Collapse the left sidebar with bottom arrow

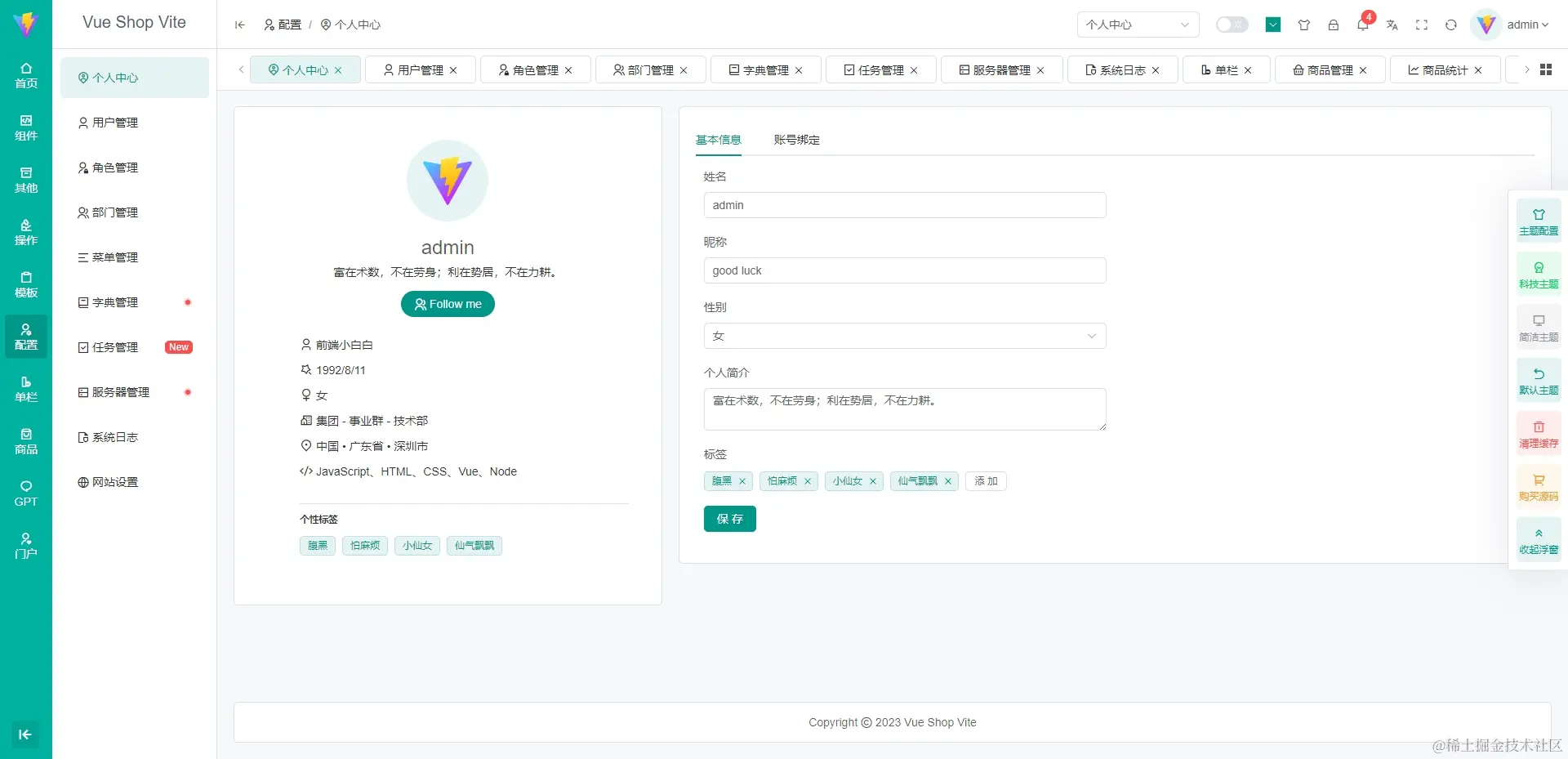[x=25, y=734]
